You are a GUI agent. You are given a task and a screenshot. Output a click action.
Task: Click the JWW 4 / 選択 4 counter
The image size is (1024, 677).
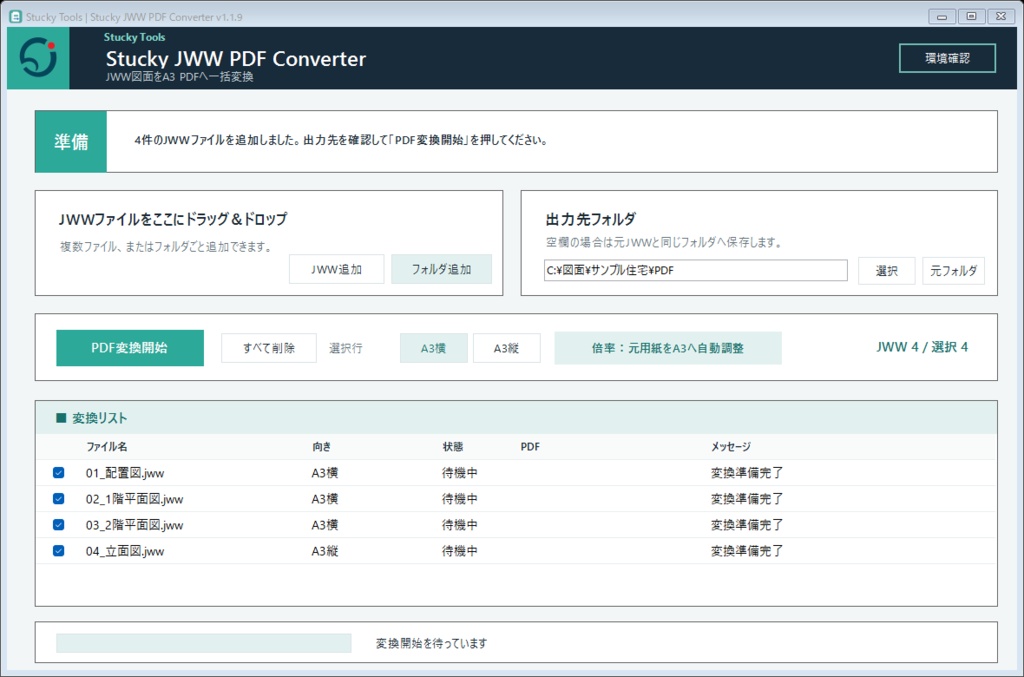(922, 347)
